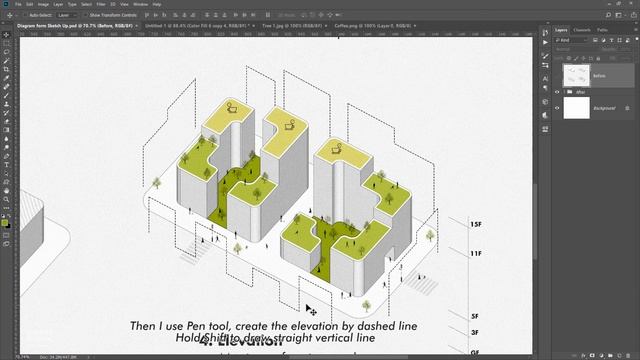Click the background black color swatch
640x360 pixels.
pos(8,226)
